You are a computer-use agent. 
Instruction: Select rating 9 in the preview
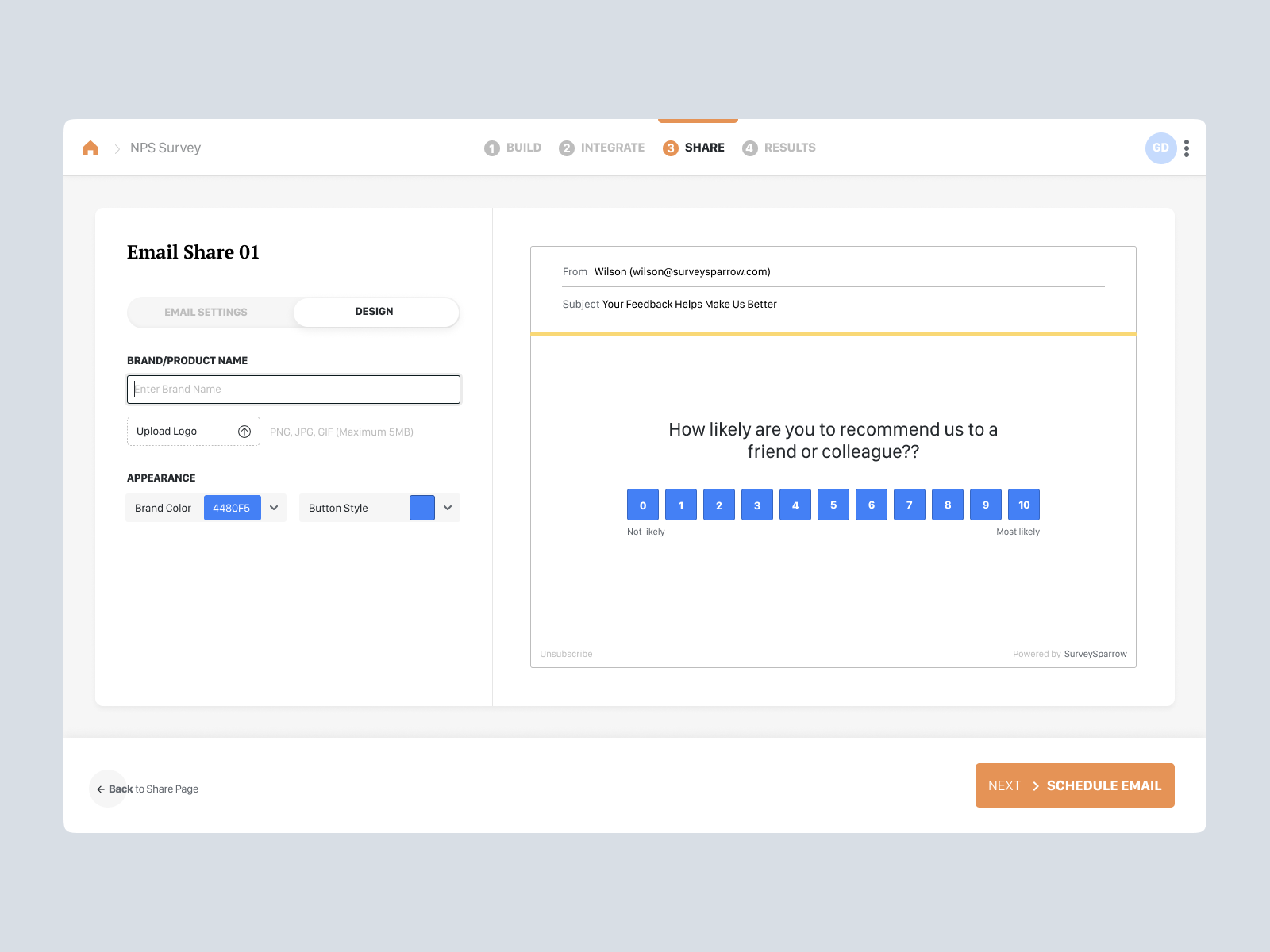coord(986,505)
